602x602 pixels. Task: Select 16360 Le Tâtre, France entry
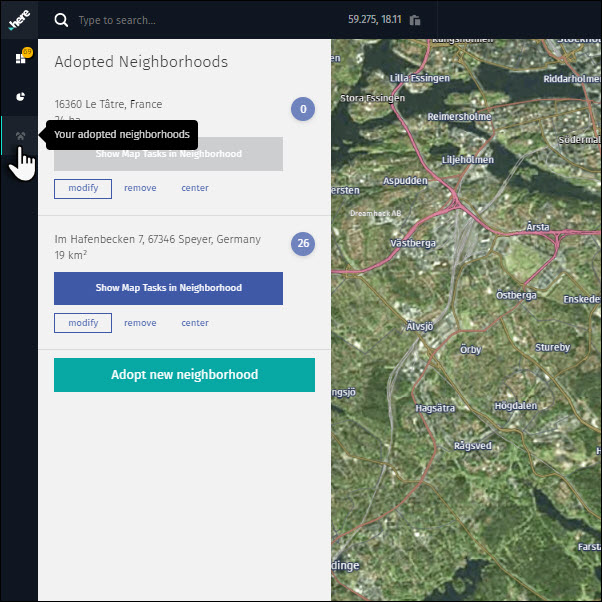pyautogui.click(x=108, y=104)
